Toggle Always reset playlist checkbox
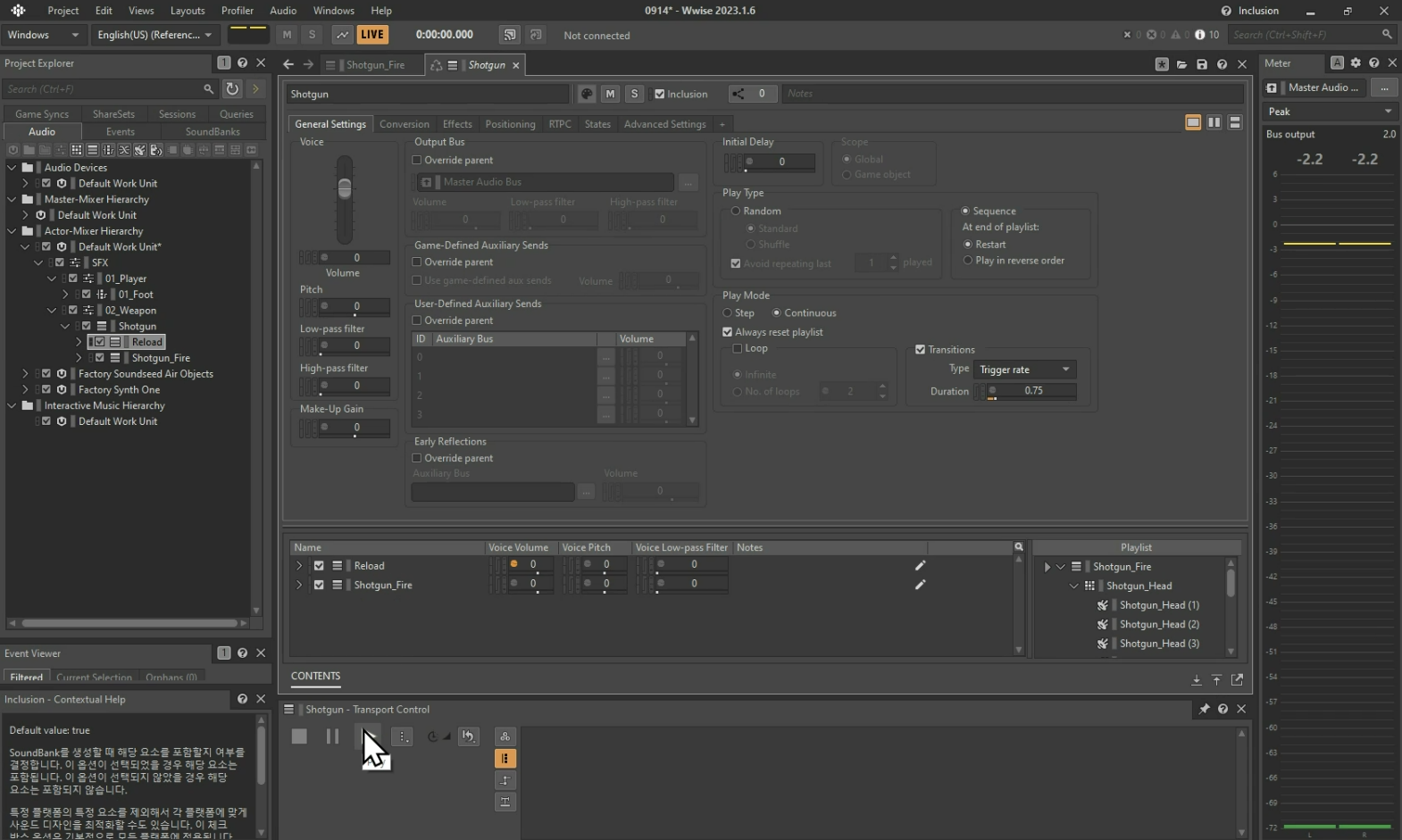1402x840 pixels. click(x=728, y=332)
